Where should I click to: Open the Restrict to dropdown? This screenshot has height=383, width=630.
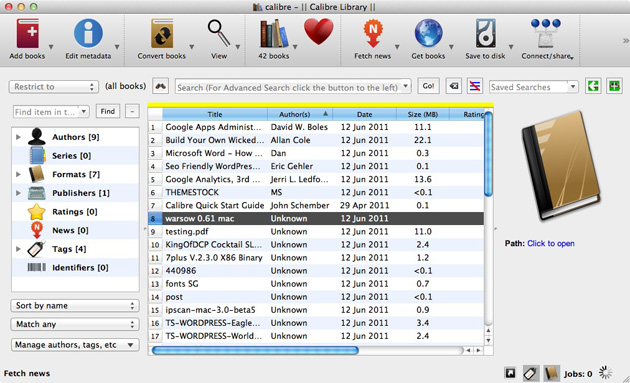tap(54, 86)
